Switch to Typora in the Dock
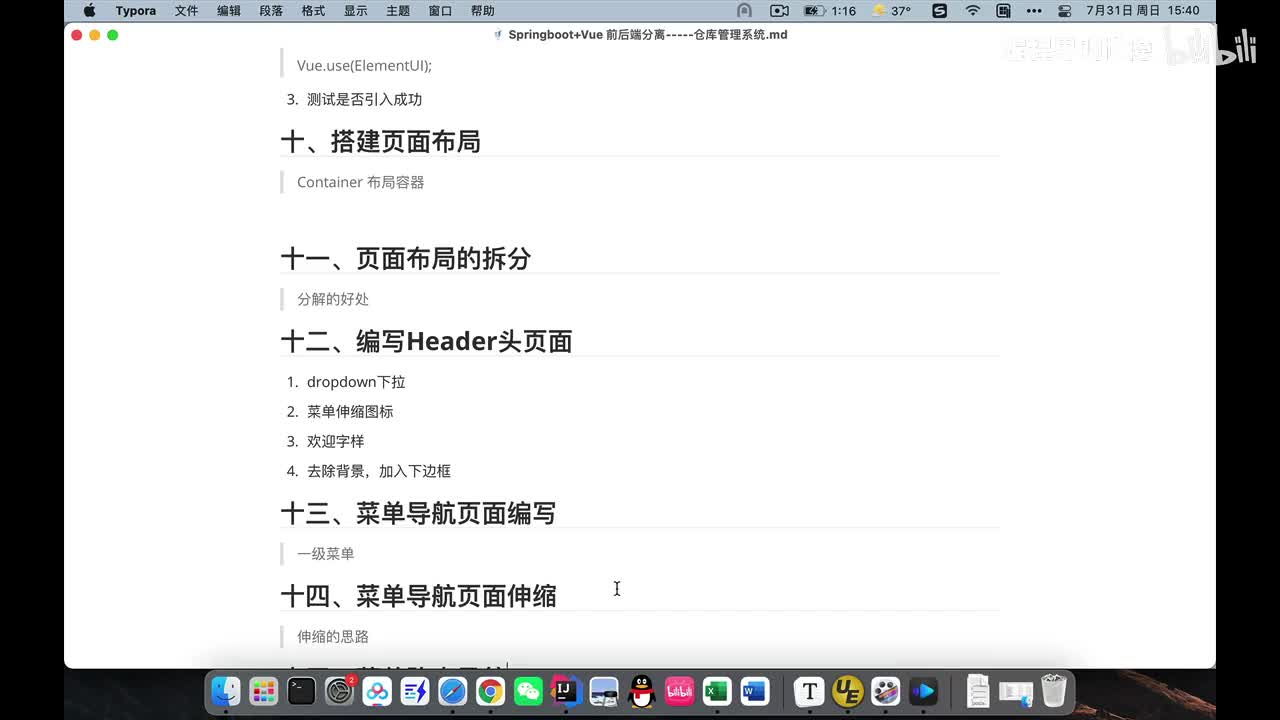Image resolution: width=1280 pixels, height=720 pixels. pyautogui.click(x=810, y=691)
